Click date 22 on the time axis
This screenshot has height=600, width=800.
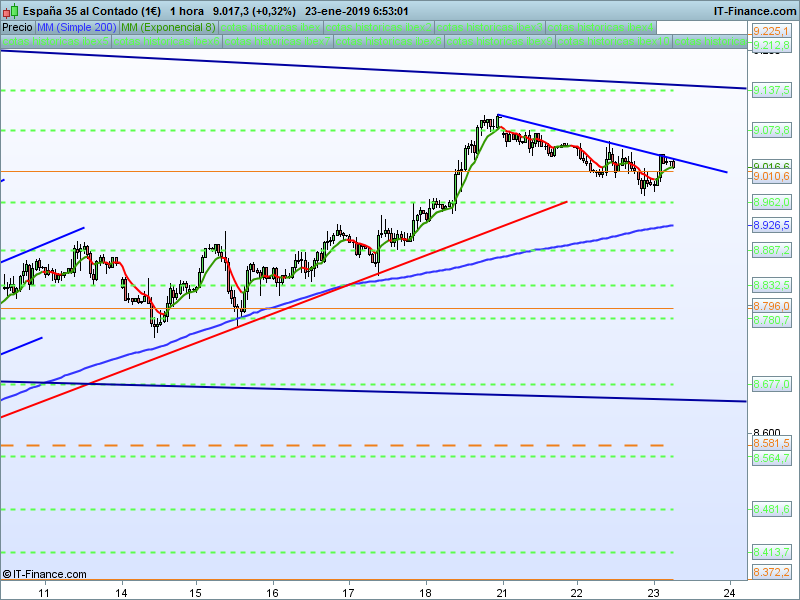pos(577,593)
